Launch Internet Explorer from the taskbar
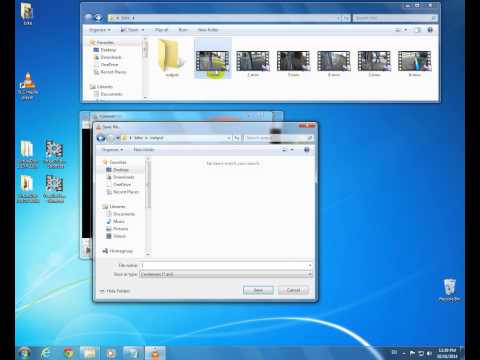 (46, 353)
